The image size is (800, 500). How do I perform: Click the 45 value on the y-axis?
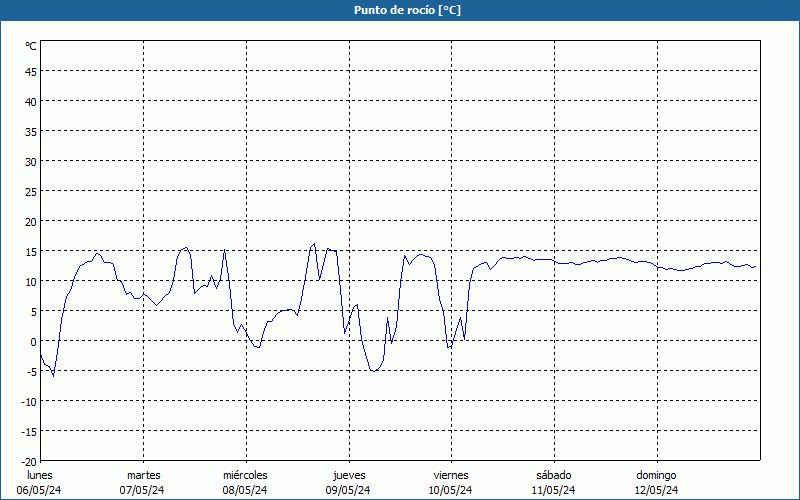31,71
